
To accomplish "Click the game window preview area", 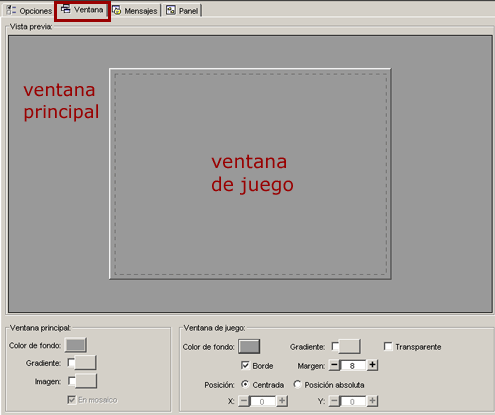I will pyautogui.click(x=250, y=174).
